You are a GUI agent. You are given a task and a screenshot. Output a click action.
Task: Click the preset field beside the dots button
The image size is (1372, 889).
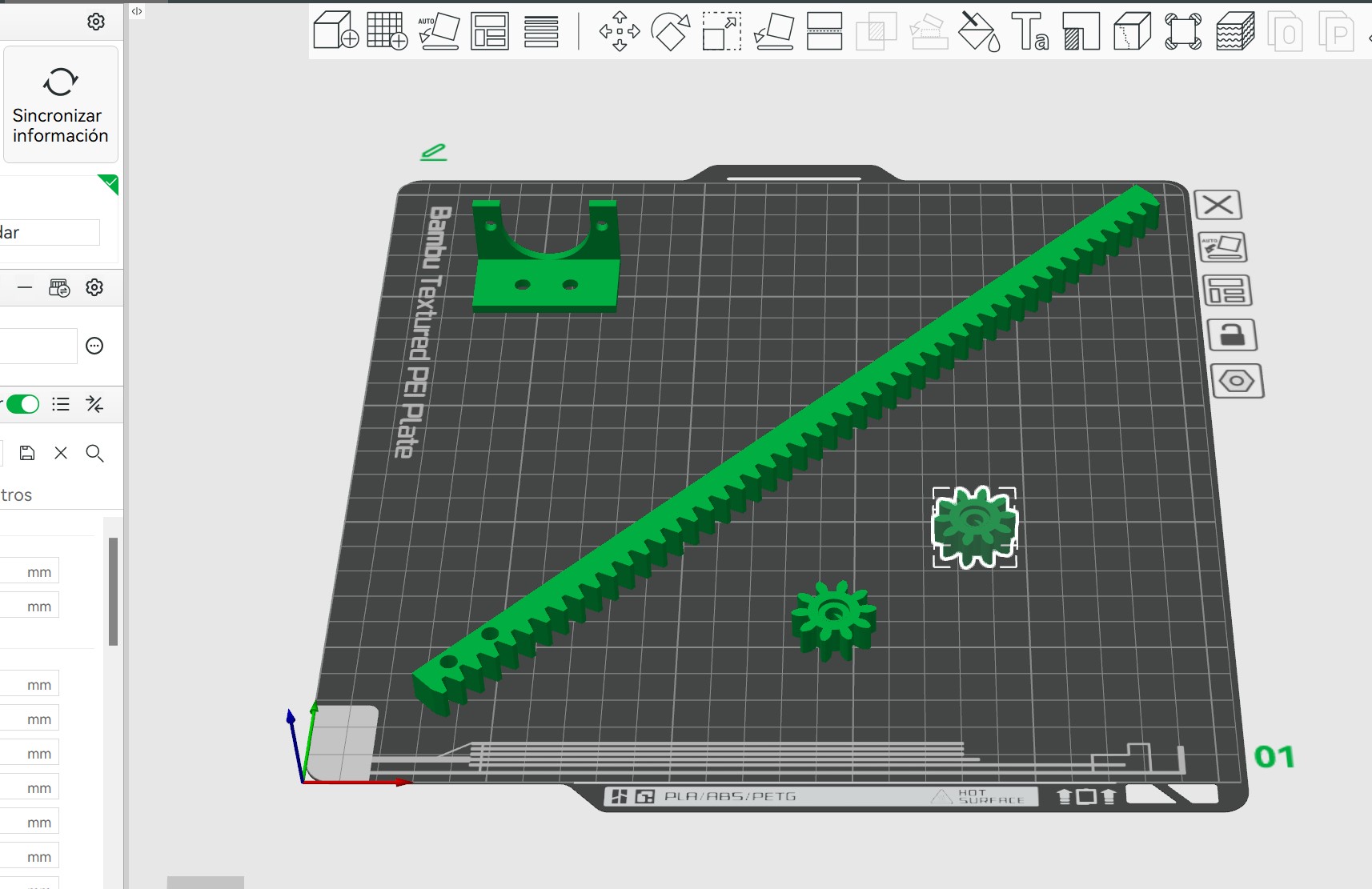click(38, 346)
